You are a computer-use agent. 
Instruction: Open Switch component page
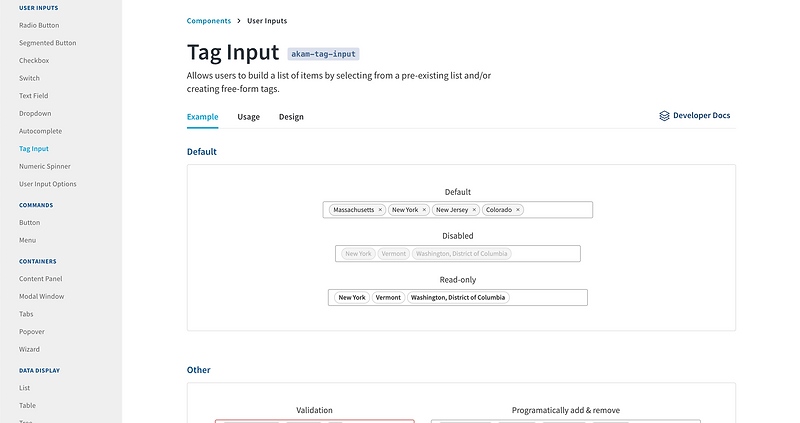(29, 78)
